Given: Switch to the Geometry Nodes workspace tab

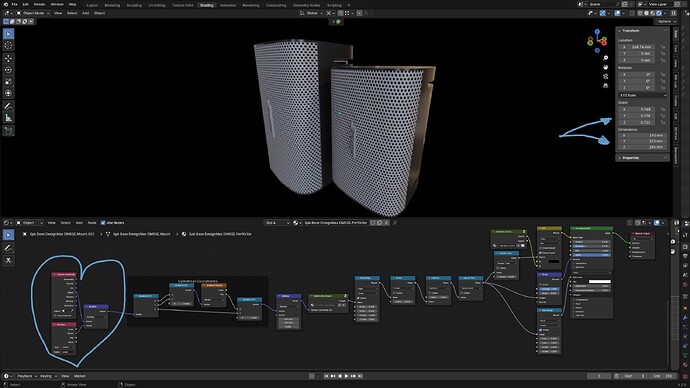Looking at the screenshot, I should coord(306,5).
